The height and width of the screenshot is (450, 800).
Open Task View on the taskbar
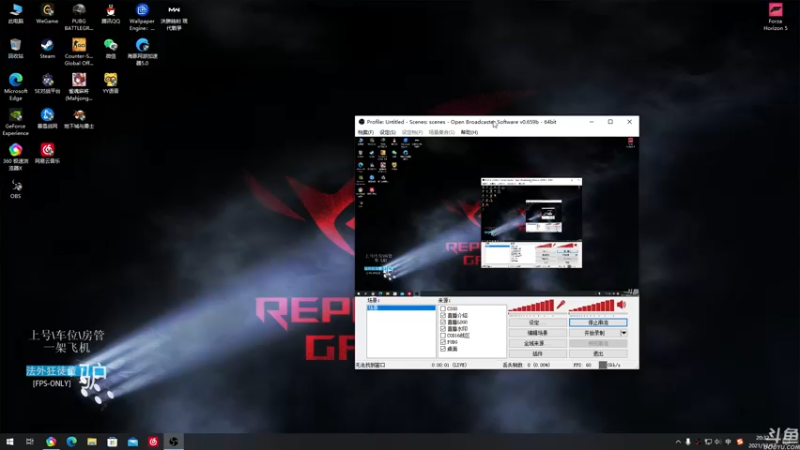30,441
